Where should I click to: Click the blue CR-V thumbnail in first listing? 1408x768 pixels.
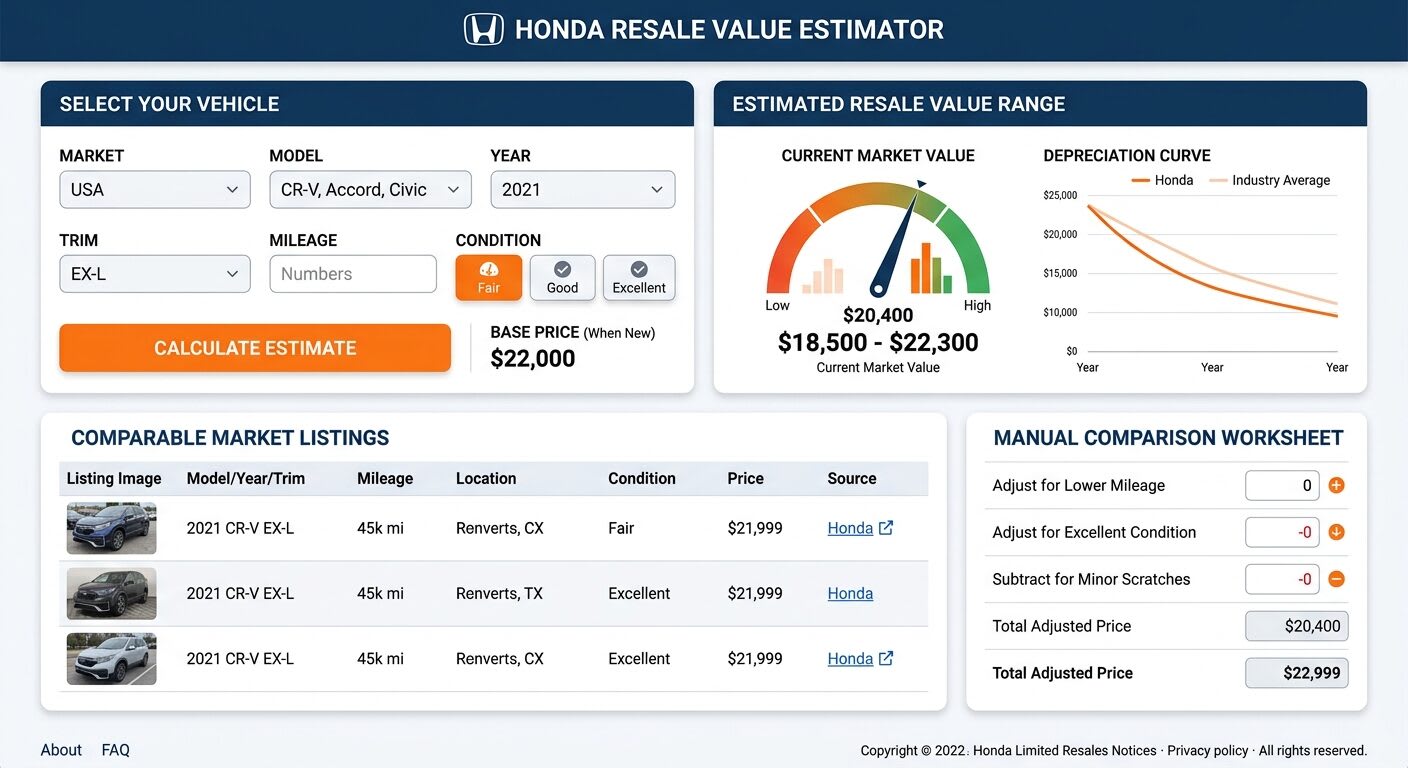(111, 528)
